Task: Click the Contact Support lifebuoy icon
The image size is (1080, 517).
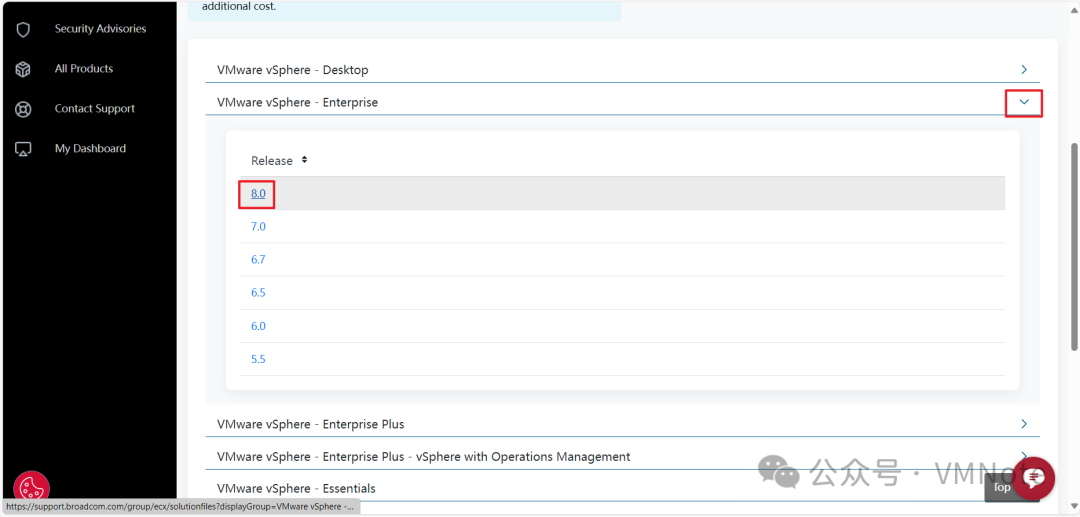Action: [x=23, y=109]
